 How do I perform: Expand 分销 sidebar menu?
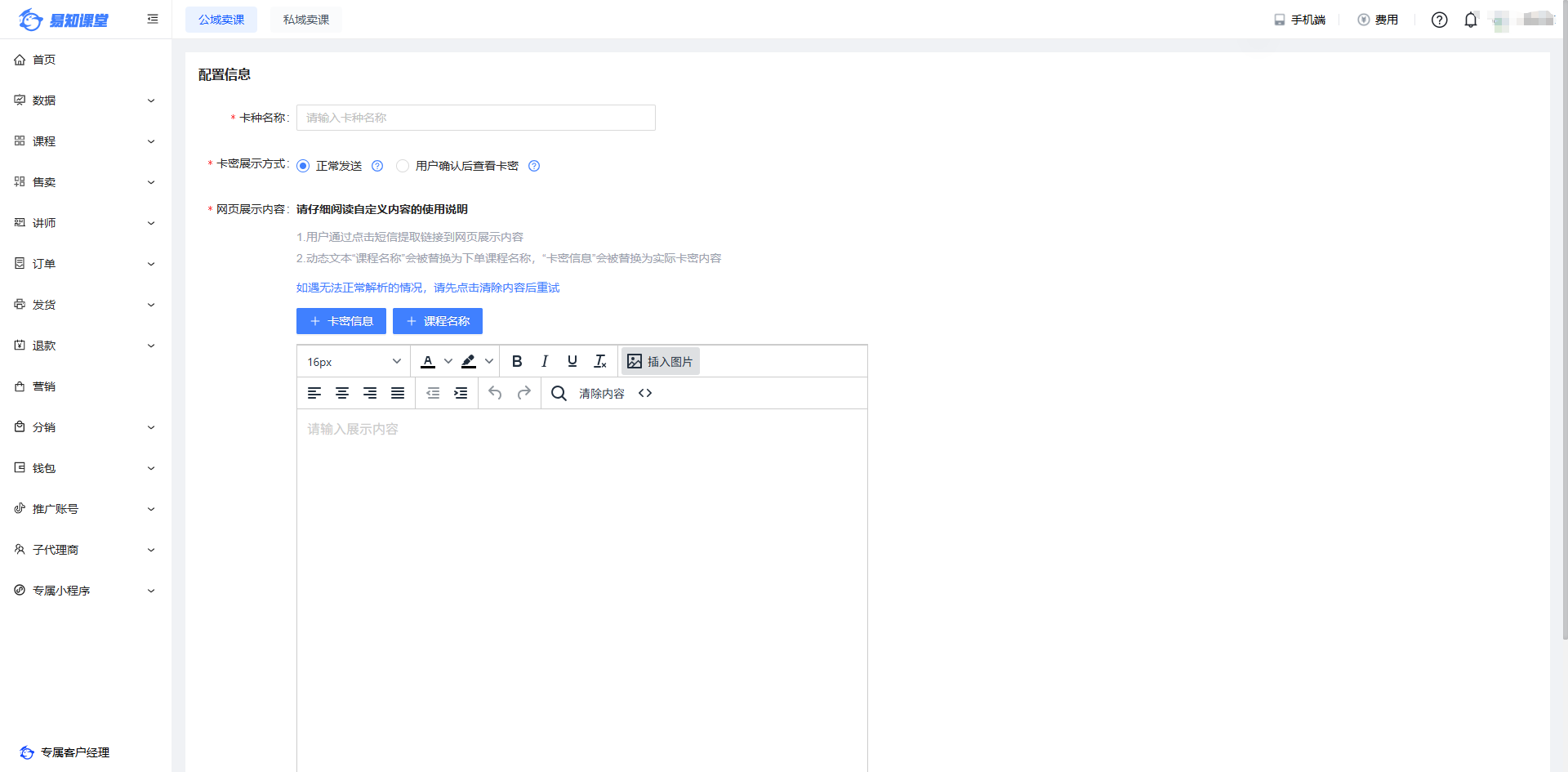click(86, 427)
